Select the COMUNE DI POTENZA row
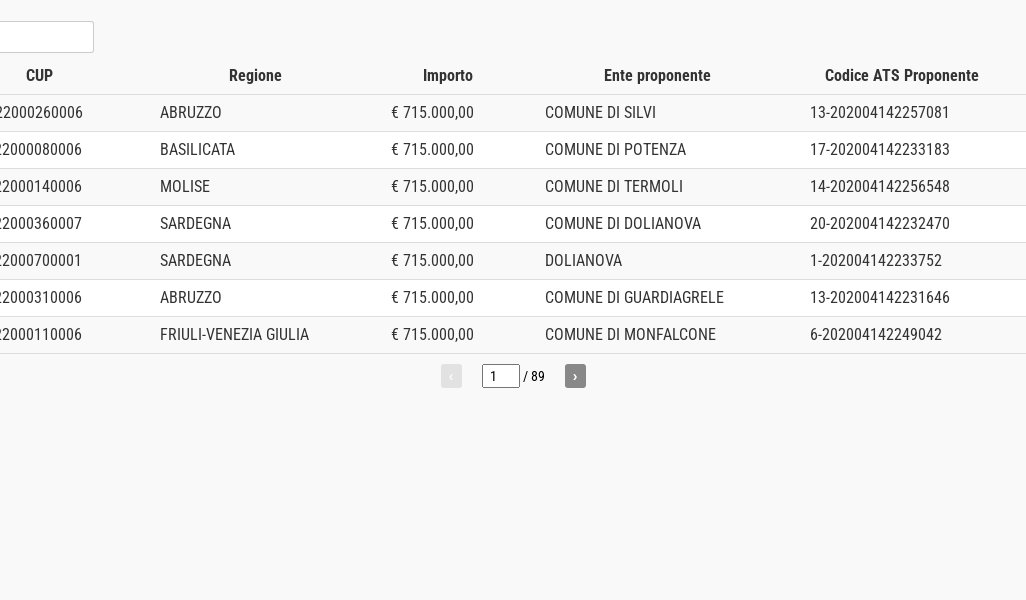Screen dimensions: 1026x600 click(615, 150)
